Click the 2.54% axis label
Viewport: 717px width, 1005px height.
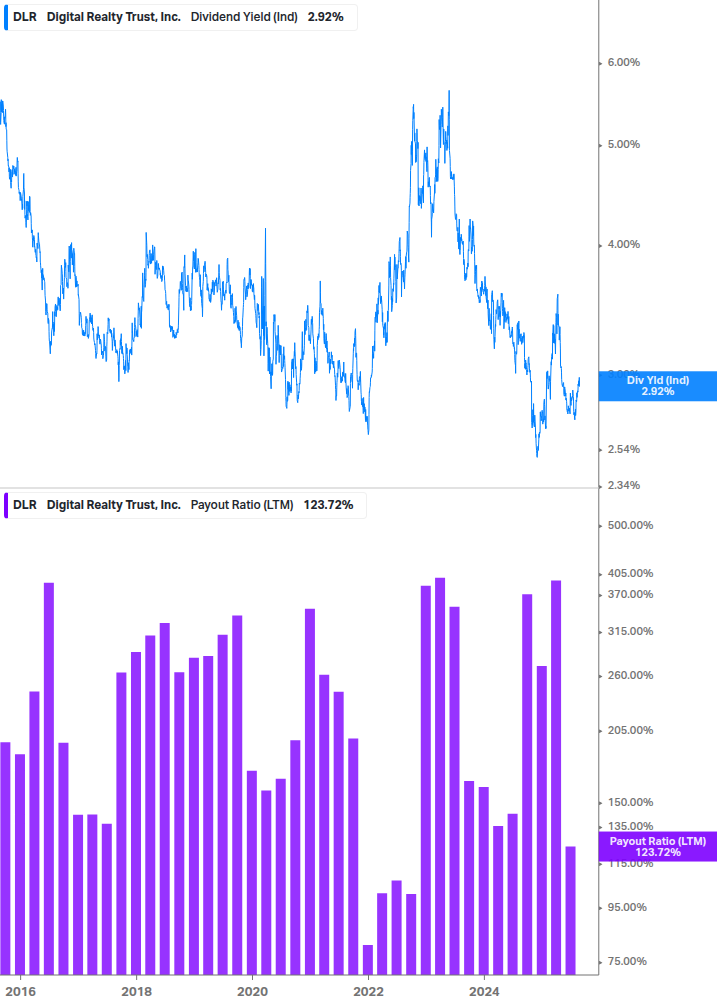click(x=623, y=450)
